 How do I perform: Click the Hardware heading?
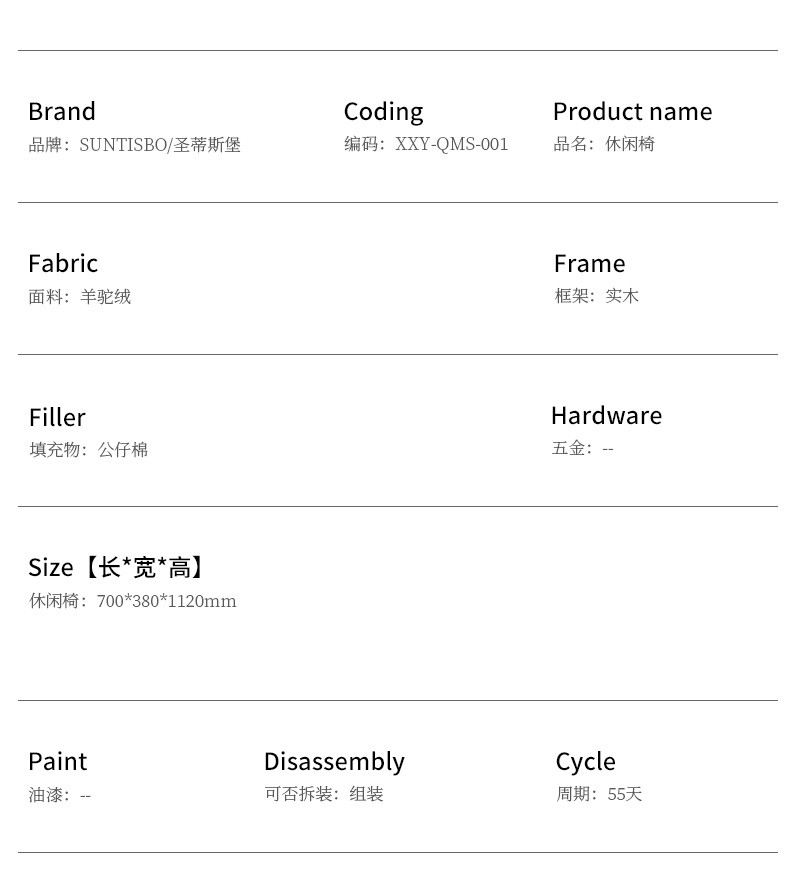pyautogui.click(x=606, y=416)
